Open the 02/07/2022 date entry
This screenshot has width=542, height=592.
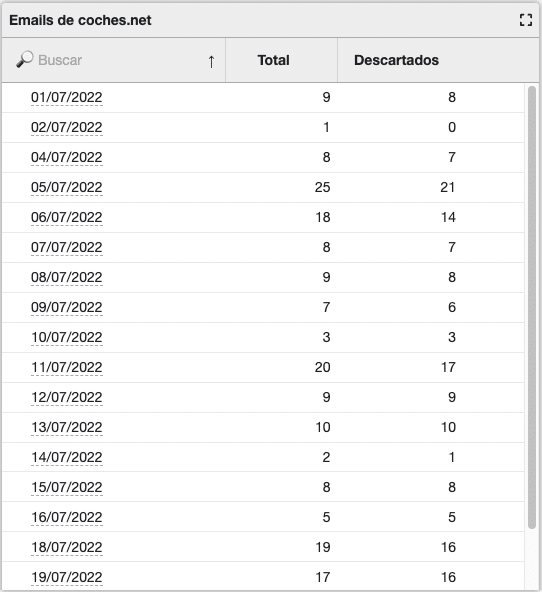(x=66, y=127)
